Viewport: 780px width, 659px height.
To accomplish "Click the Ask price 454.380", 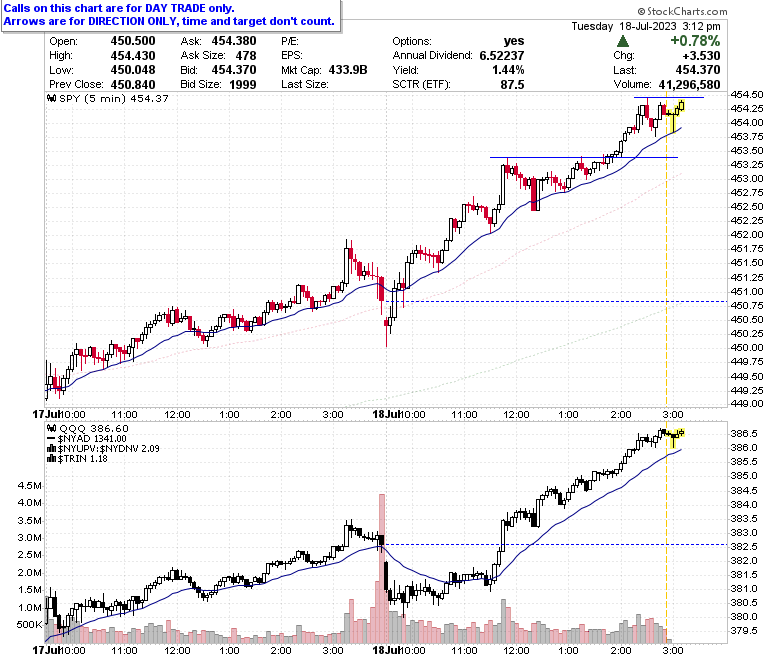I will click(x=234, y=41).
